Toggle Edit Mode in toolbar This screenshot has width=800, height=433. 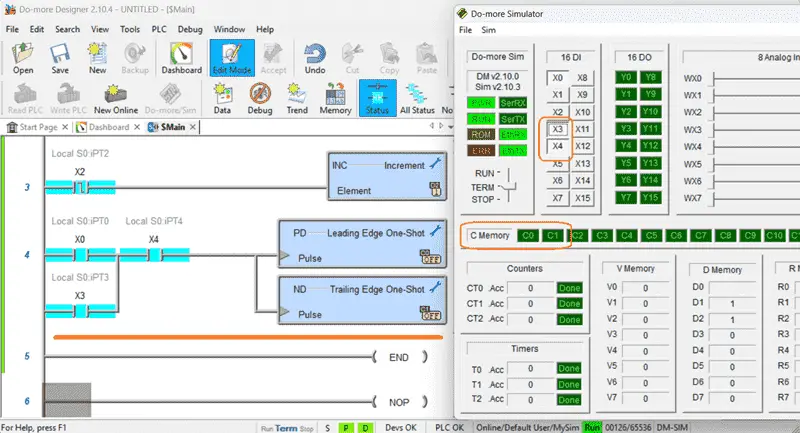232,58
